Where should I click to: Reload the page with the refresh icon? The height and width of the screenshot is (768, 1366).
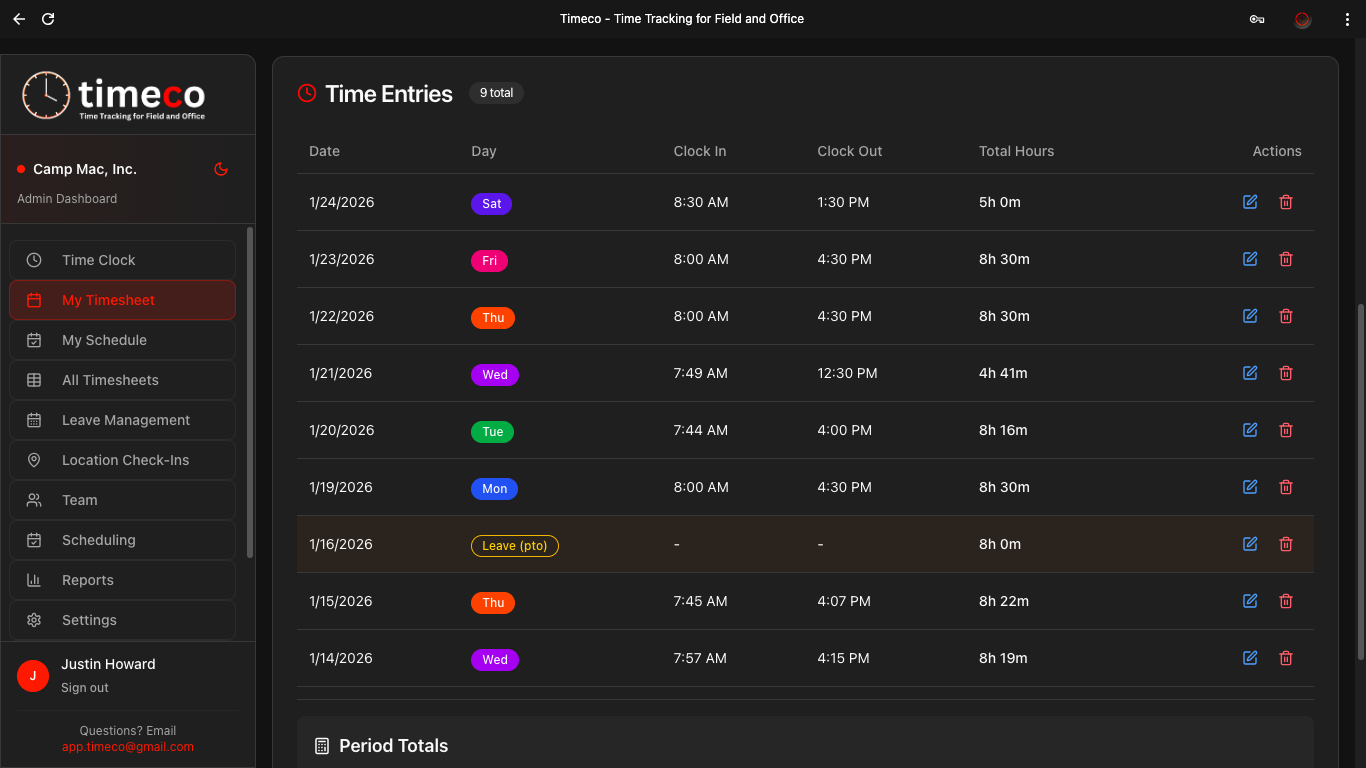point(48,19)
